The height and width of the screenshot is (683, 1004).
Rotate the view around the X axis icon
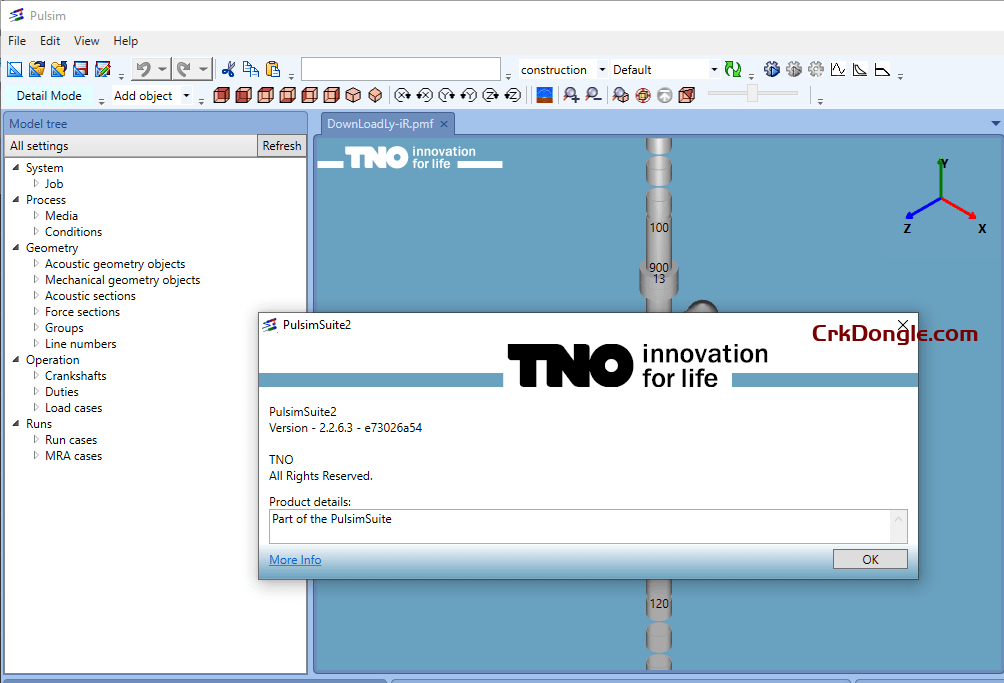tap(402, 94)
